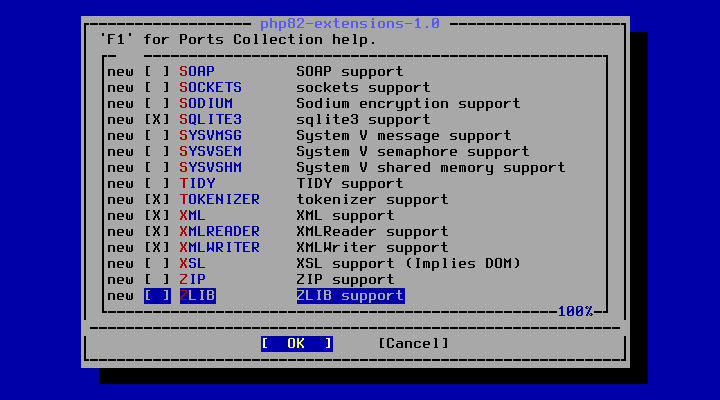Uncheck the XML support checkbox
The width and height of the screenshot is (720, 400).
(x=157, y=216)
